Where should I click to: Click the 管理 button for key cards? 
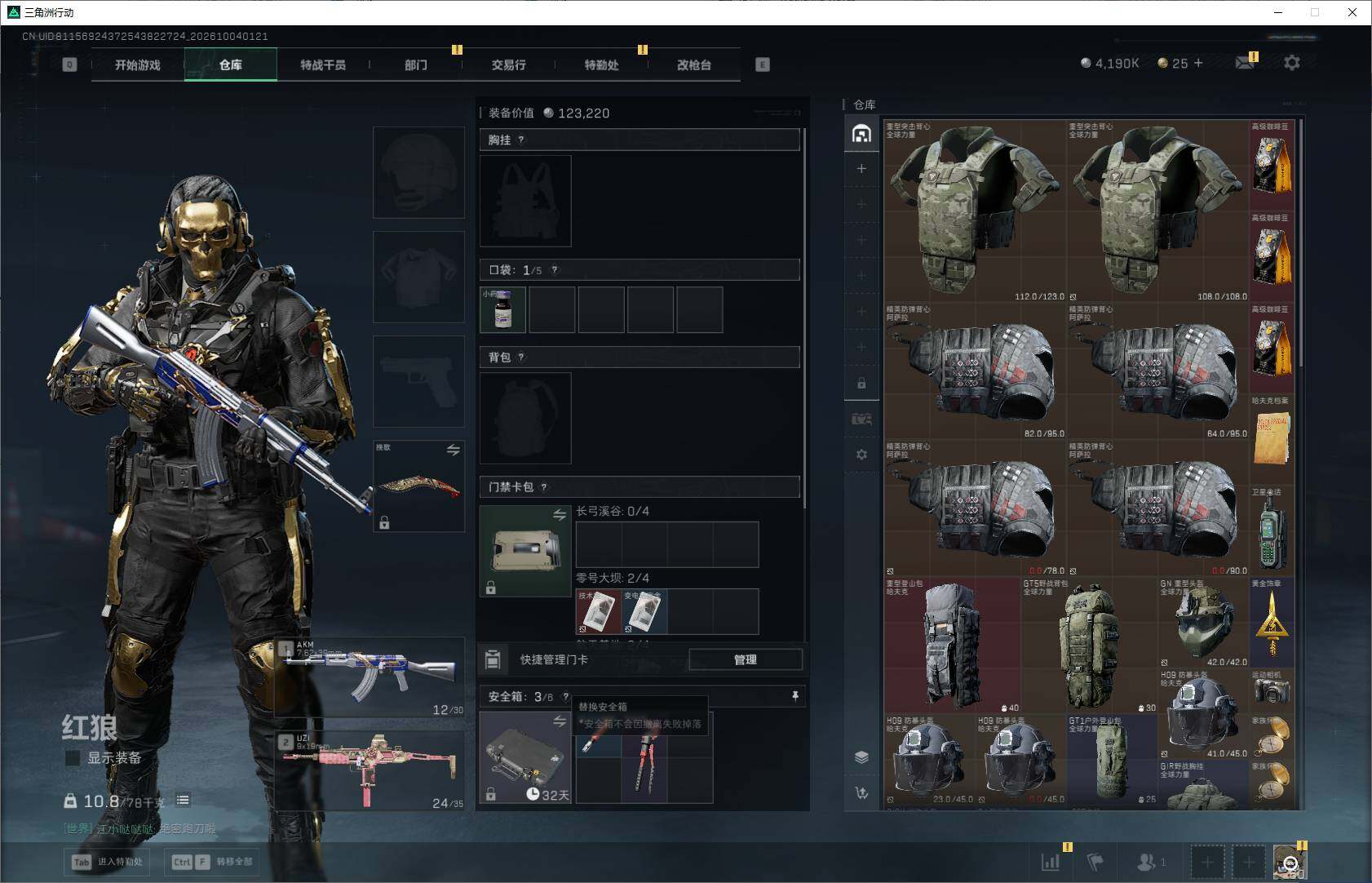click(x=746, y=659)
